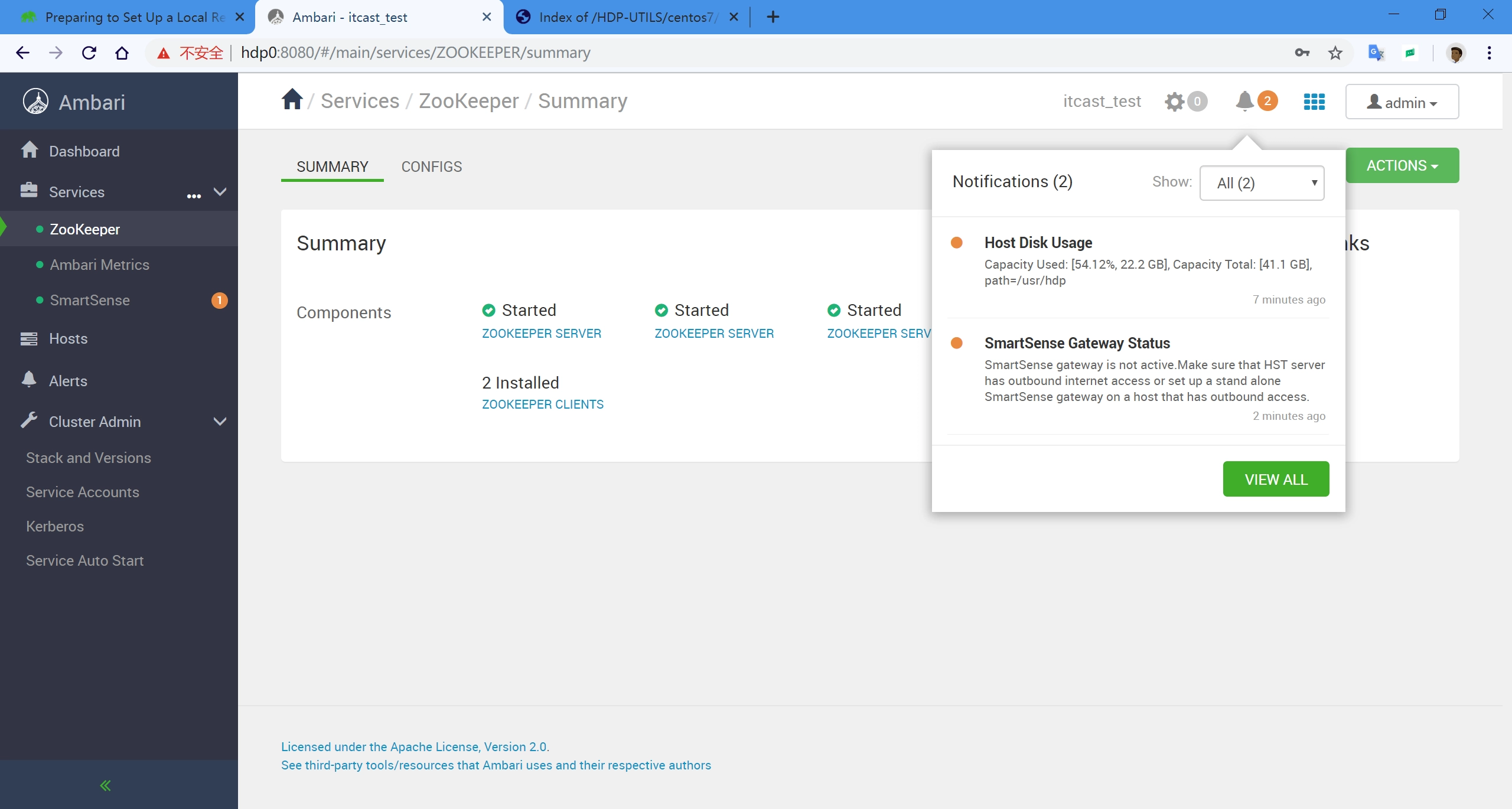Open the third ZOOKEEPER SERVER link
The height and width of the screenshot is (809, 1512).
[879, 333]
